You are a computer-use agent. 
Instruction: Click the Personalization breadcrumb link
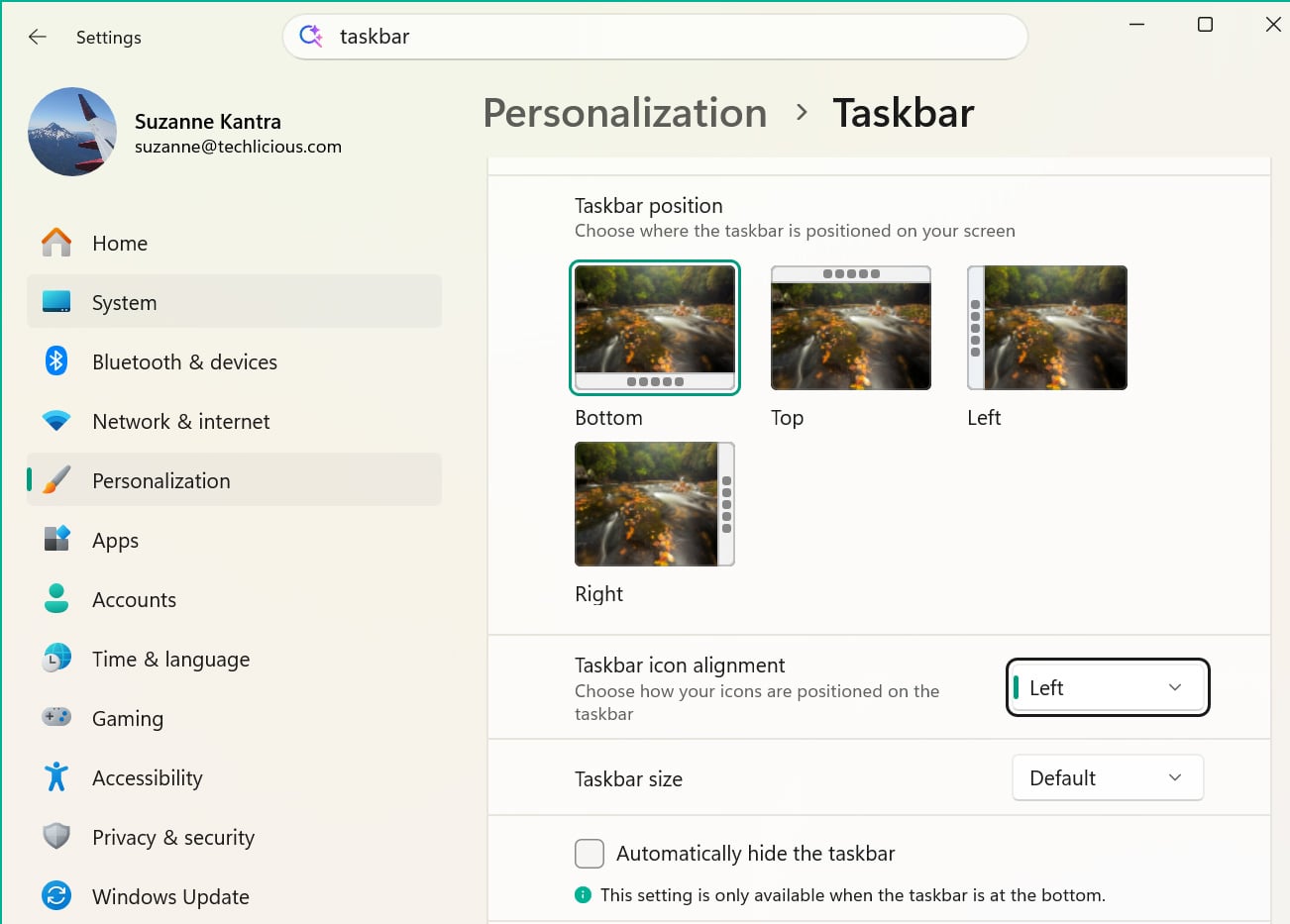coord(625,113)
